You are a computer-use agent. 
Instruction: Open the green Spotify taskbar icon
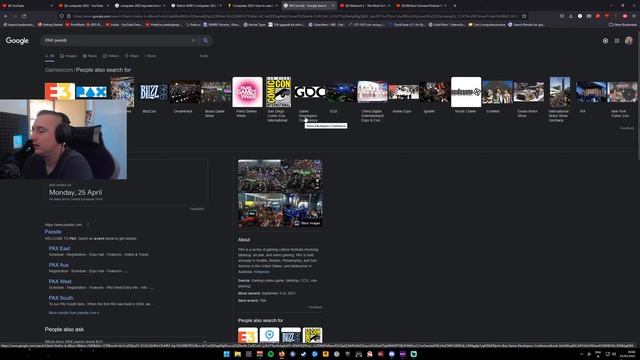click(271, 354)
